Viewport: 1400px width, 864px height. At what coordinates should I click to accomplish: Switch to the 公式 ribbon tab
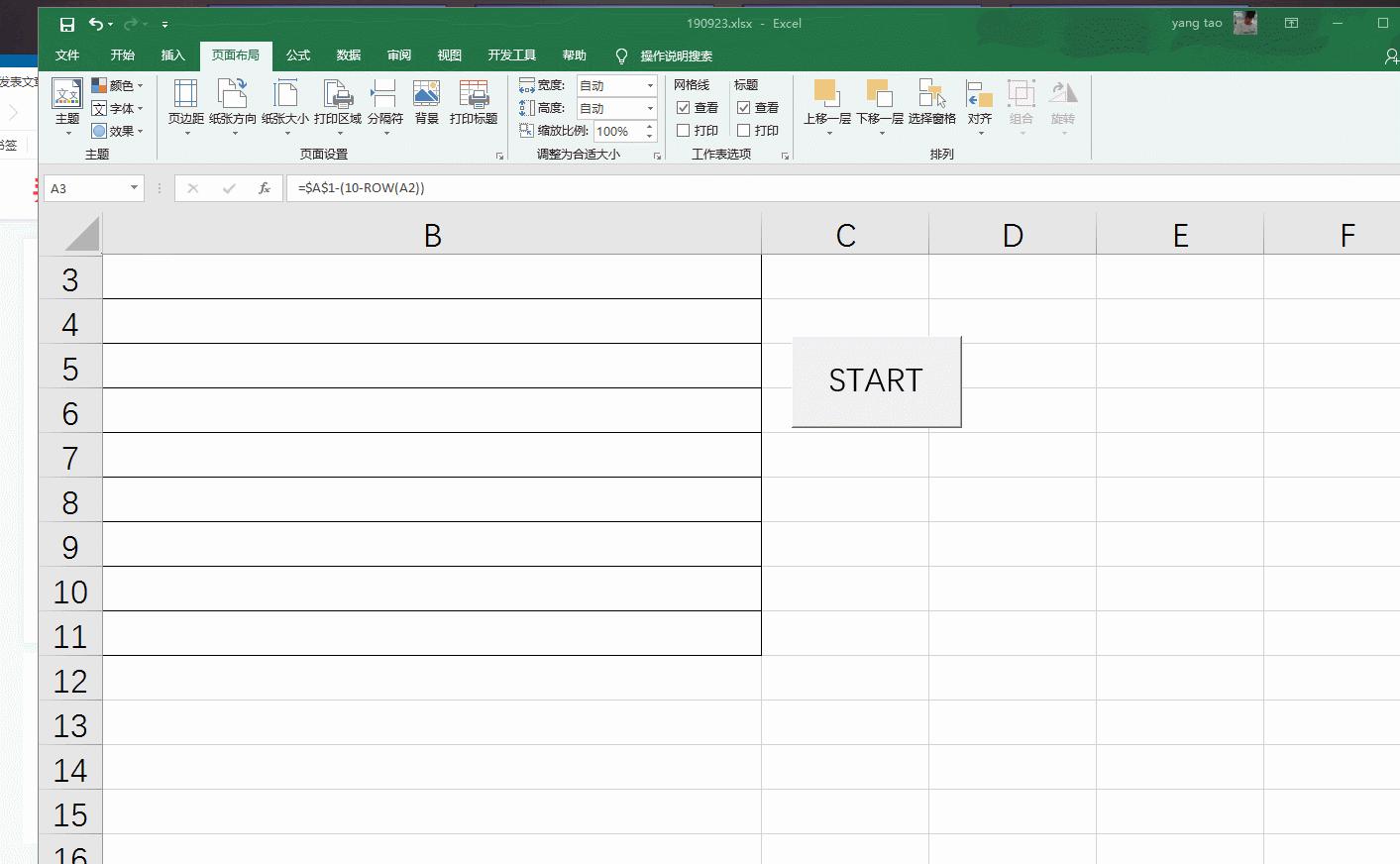pyautogui.click(x=298, y=55)
